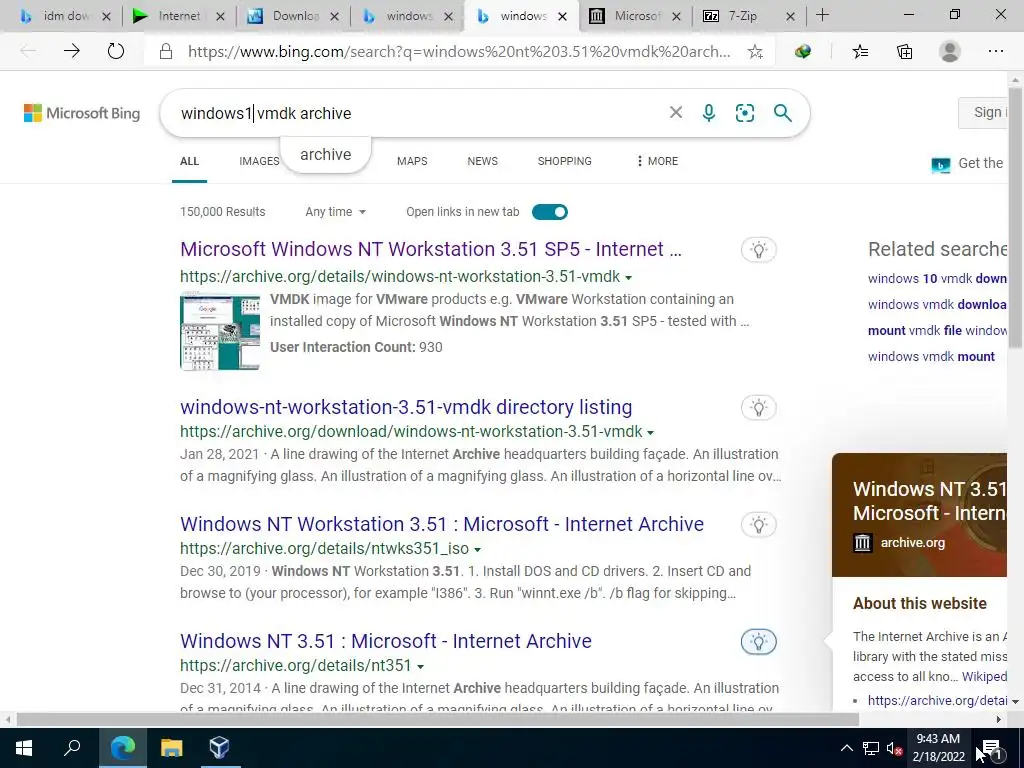Viewport: 1024px width, 768px height.
Task: Open Windows NT 3.51 : Microsoft - Internet Archive
Action: coord(386,641)
